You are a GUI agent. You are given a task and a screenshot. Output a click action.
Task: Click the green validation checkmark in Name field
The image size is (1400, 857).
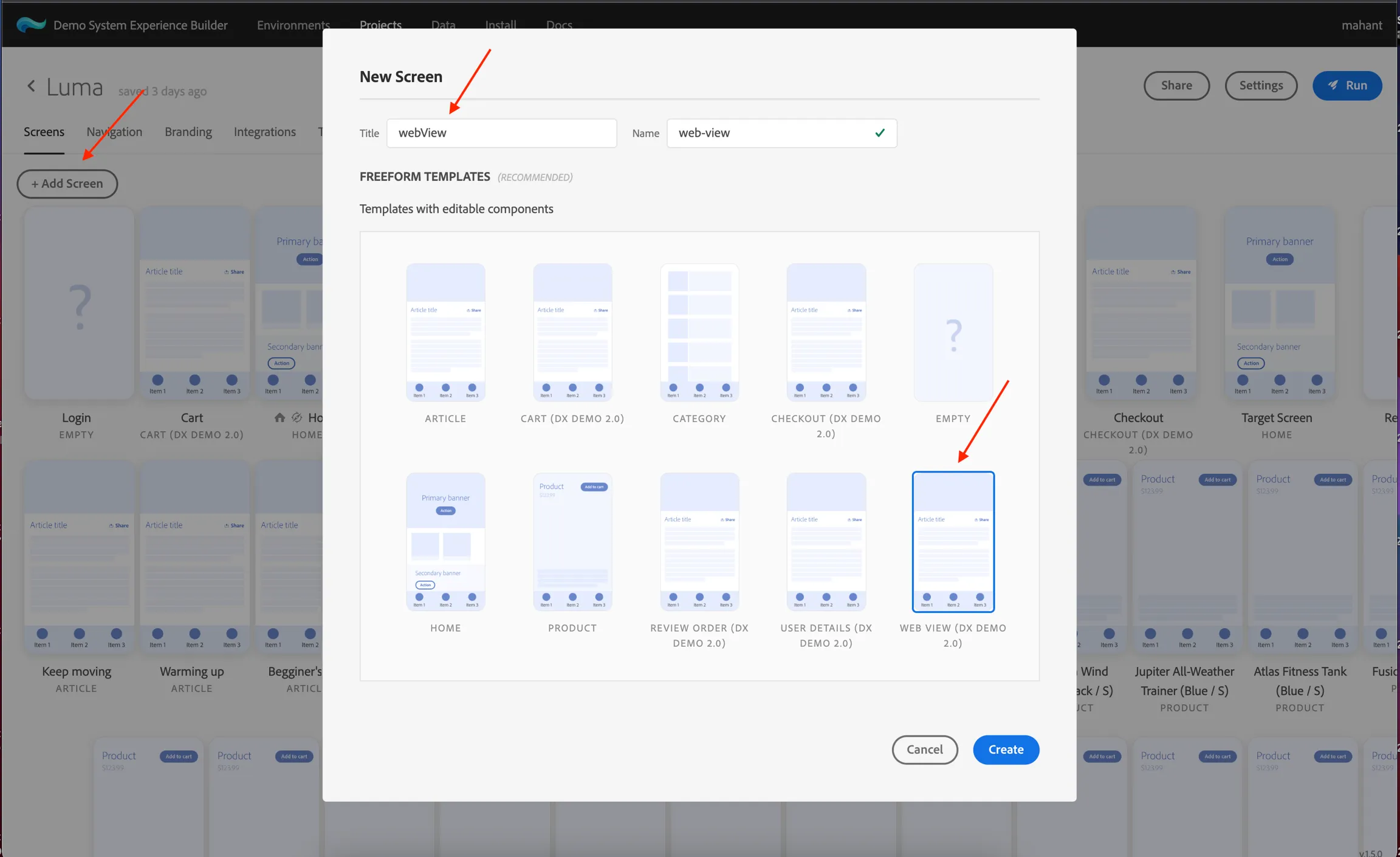879,132
